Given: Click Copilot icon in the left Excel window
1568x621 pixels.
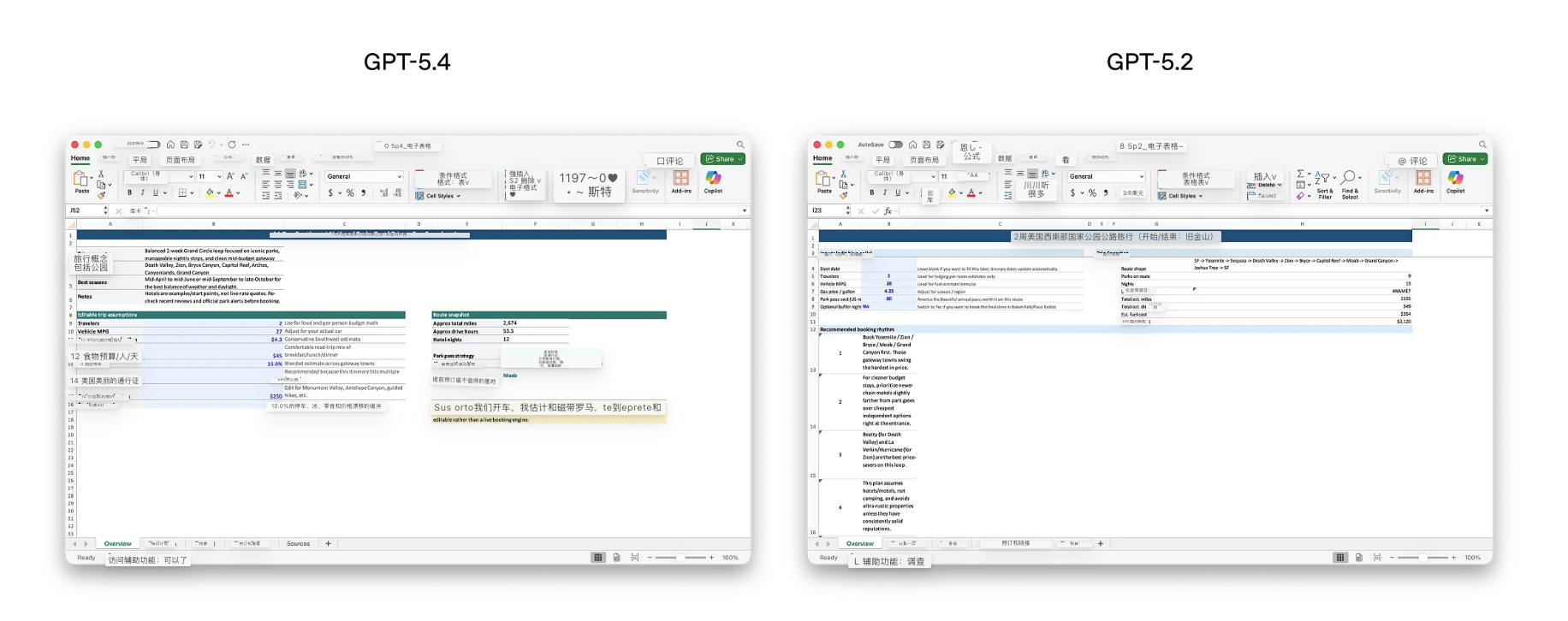Looking at the screenshot, I should [713, 178].
